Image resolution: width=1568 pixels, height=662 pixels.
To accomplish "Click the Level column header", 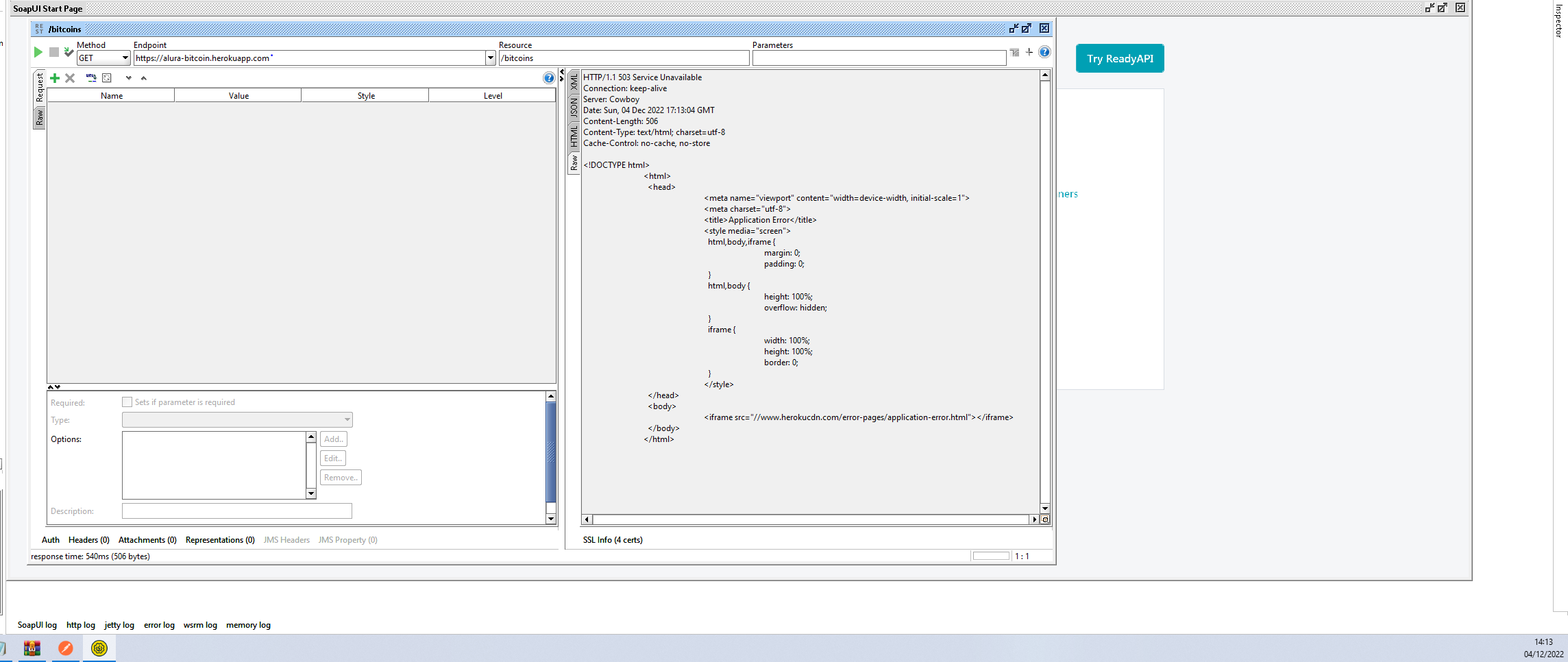I will [x=493, y=96].
